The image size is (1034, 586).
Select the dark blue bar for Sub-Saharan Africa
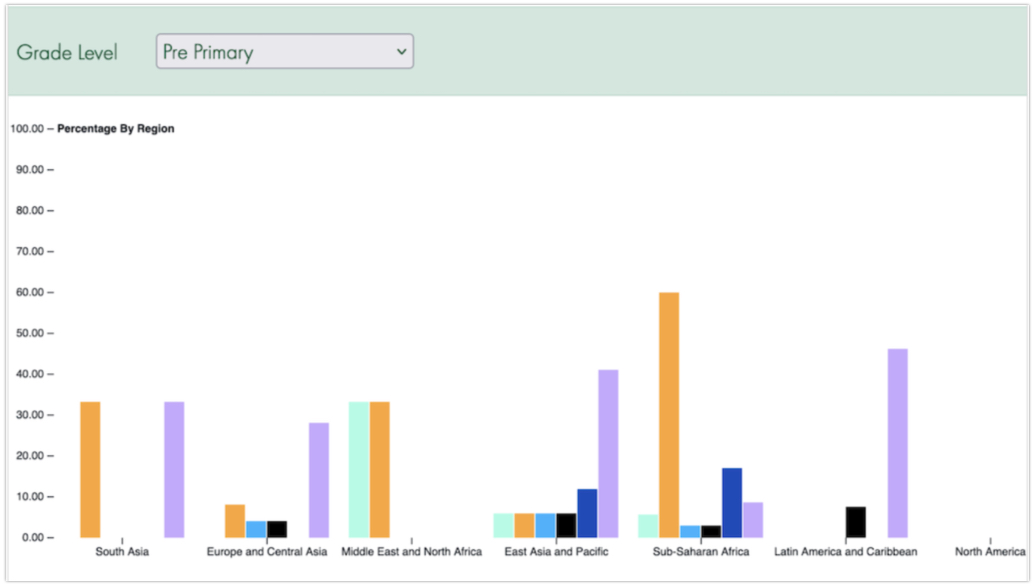733,503
